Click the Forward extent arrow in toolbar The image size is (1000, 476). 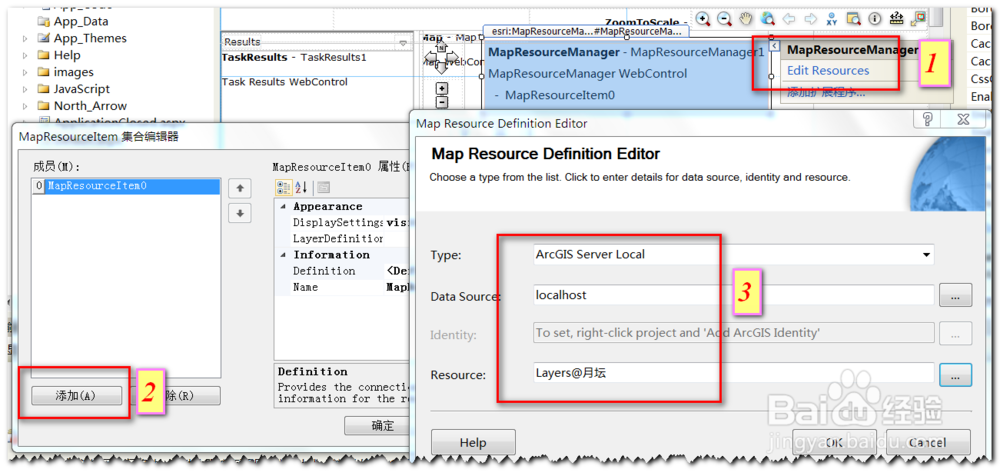pos(811,19)
